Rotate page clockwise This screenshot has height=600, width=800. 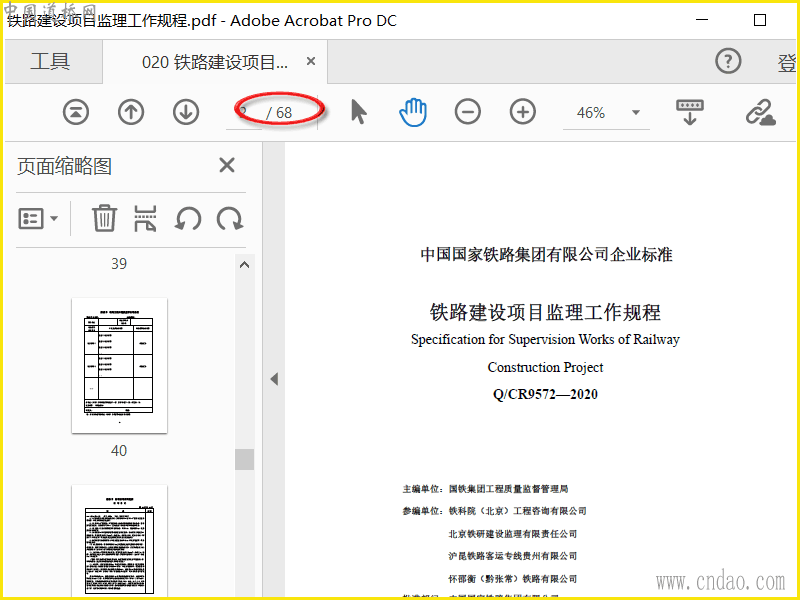[230, 219]
